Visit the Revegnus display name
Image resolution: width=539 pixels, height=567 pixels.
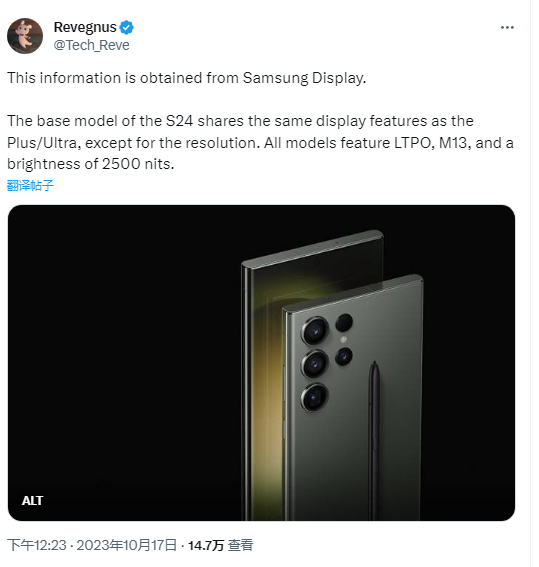pyautogui.click(x=85, y=27)
